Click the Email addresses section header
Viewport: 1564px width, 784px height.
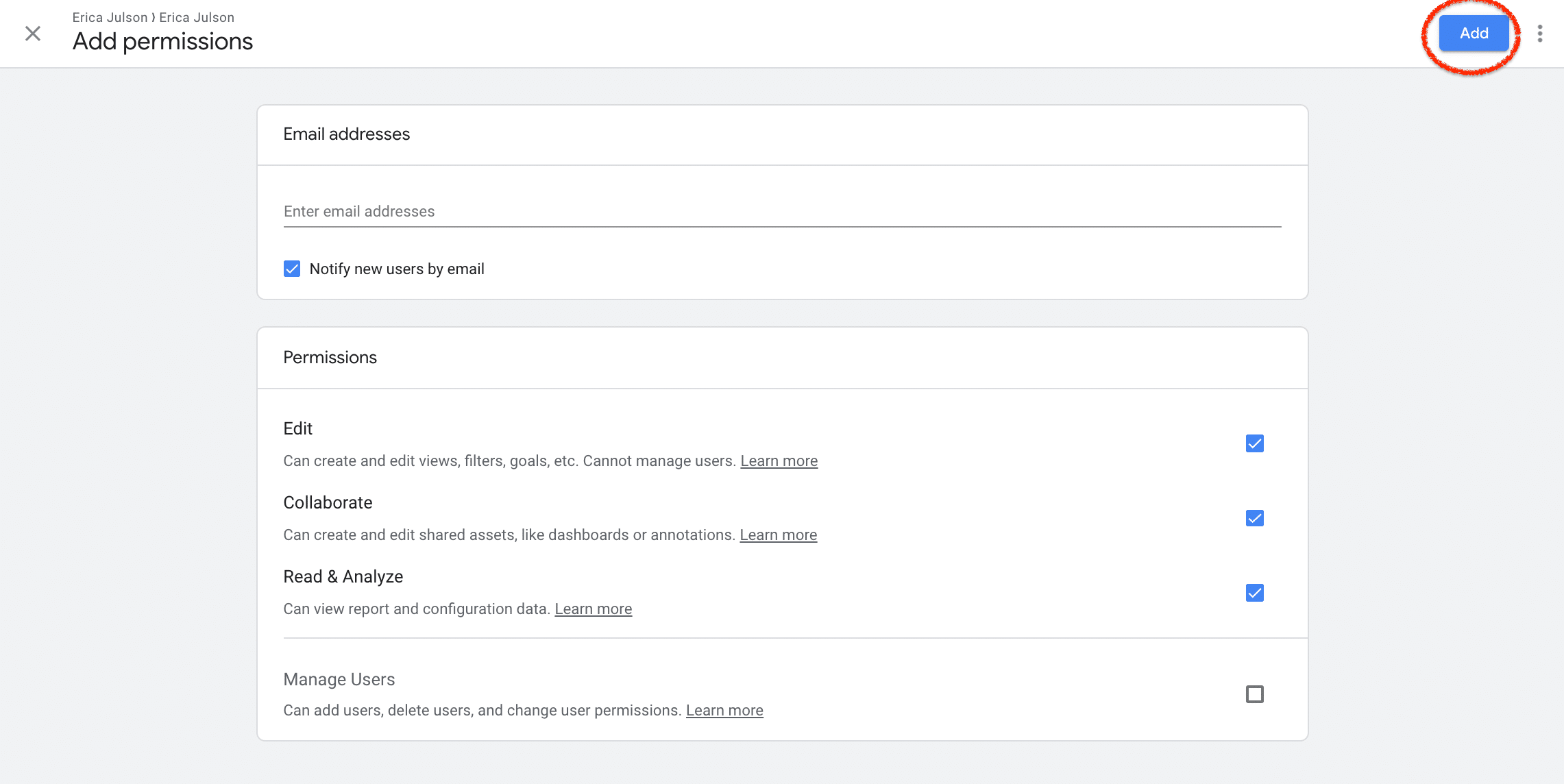347,134
